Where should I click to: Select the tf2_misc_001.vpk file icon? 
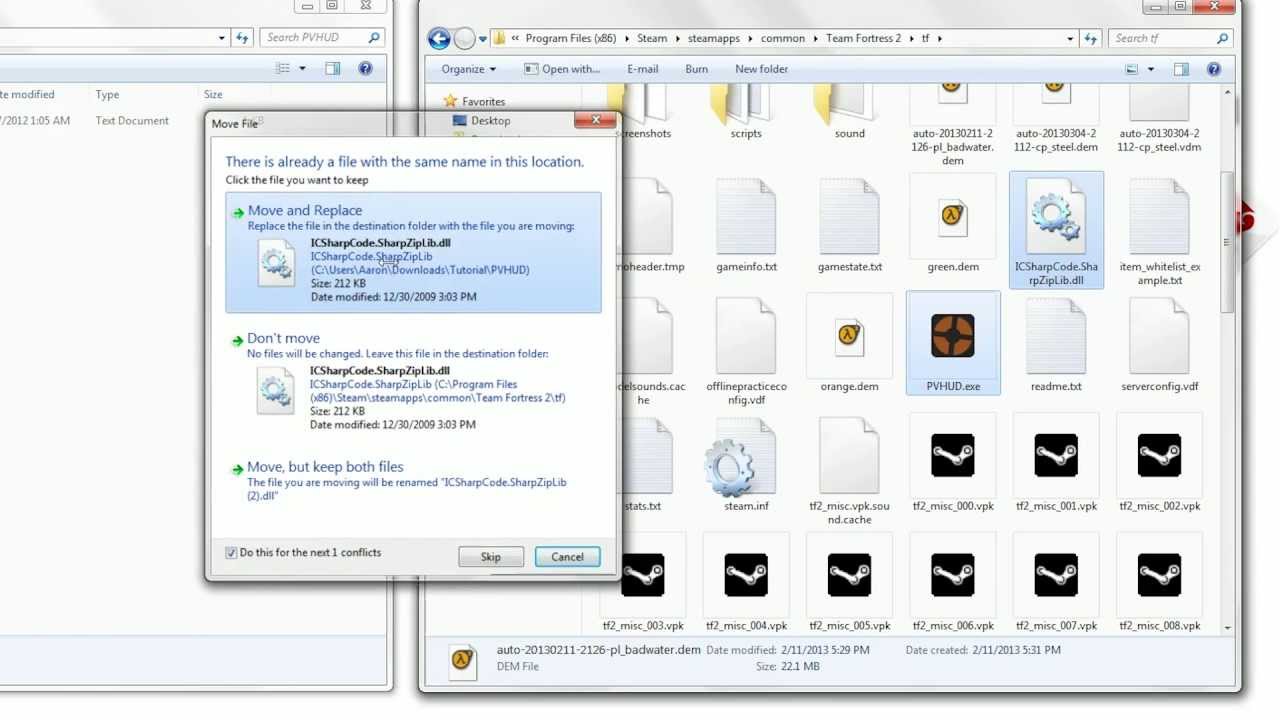pyautogui.click(x=1056, y=455)
